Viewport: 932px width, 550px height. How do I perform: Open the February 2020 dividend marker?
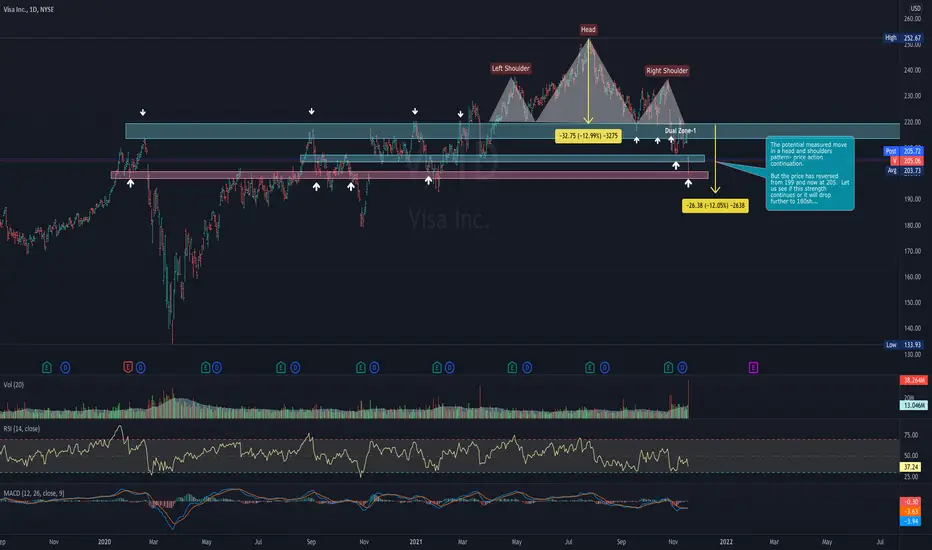point(140,367)
